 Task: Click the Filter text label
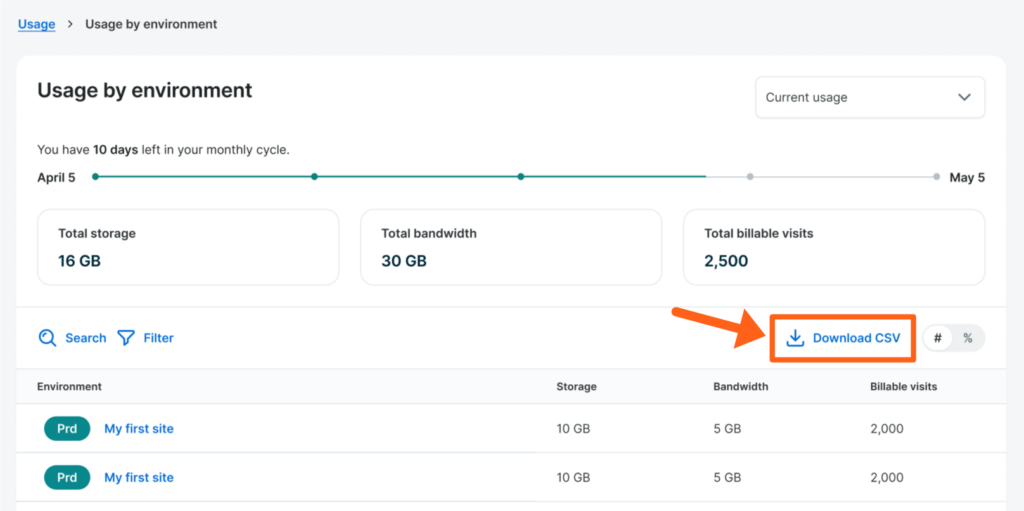pyautogui.click(x=158, y=338)
